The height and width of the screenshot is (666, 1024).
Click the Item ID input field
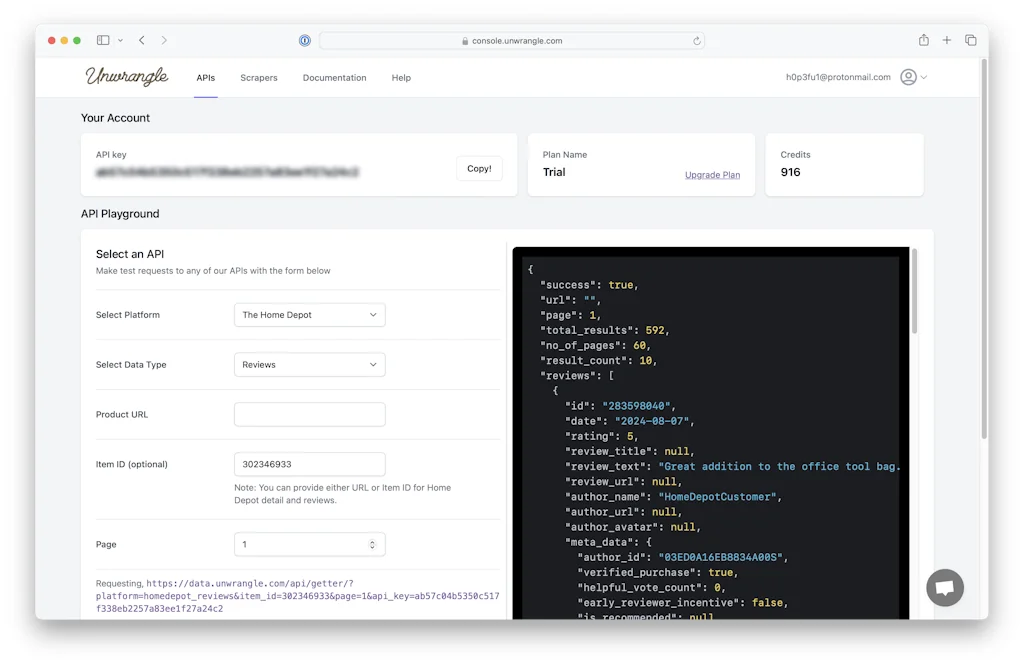[310, 464]
